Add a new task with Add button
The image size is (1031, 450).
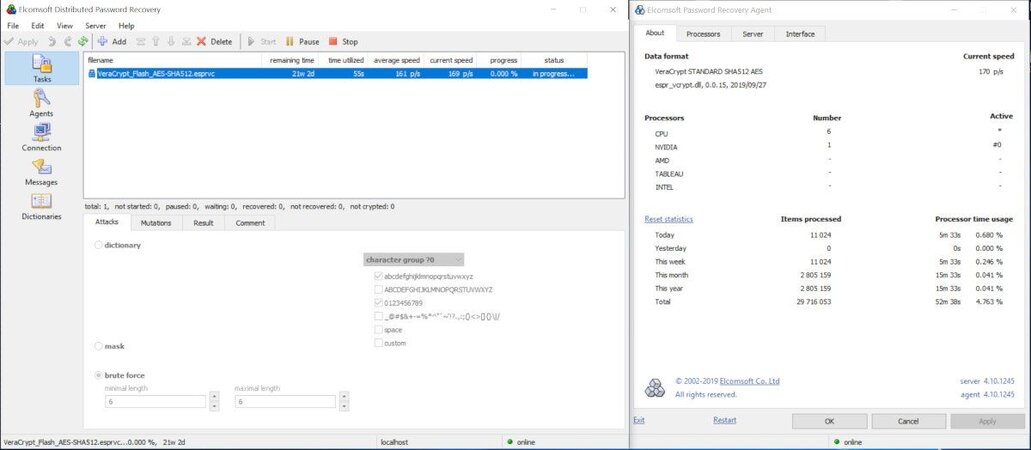tap(112, 41)
